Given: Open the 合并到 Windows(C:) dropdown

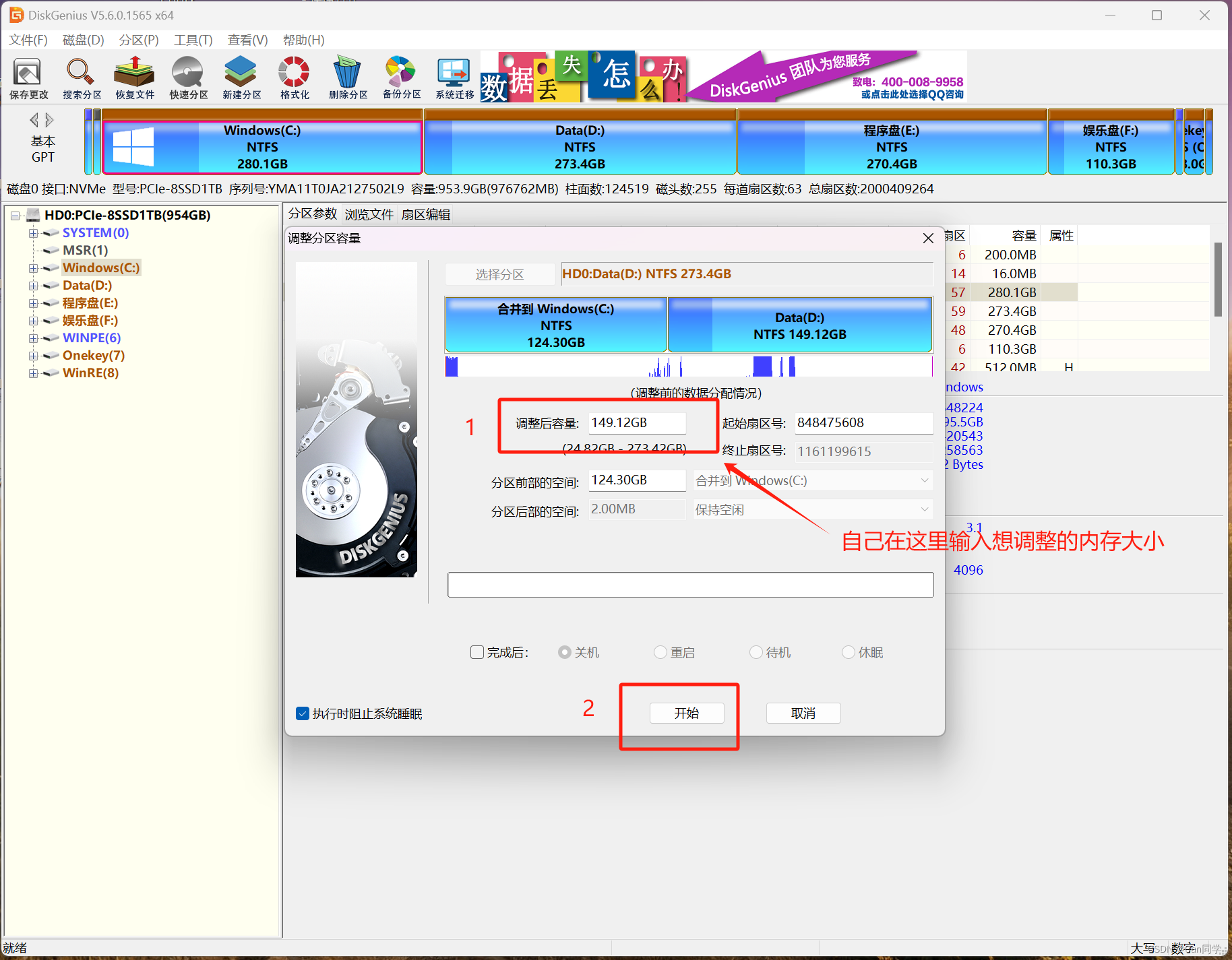Looking at the screenshot, I should pyautogui.click(x=813, y=480).
